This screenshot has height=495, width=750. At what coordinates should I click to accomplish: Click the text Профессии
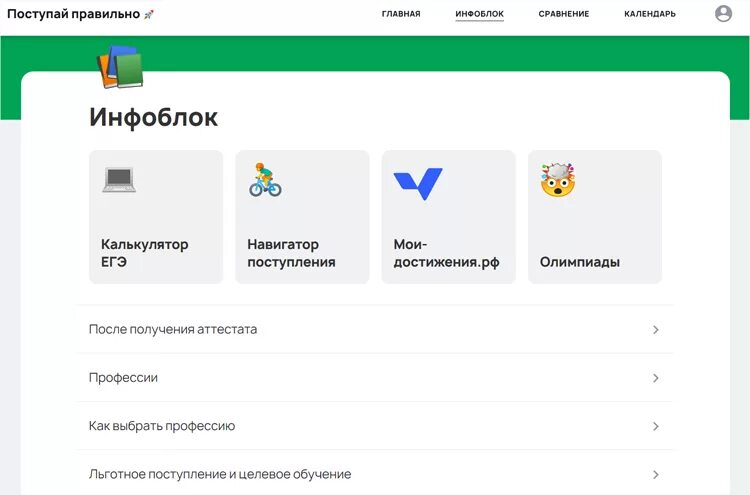coord(123,378)
